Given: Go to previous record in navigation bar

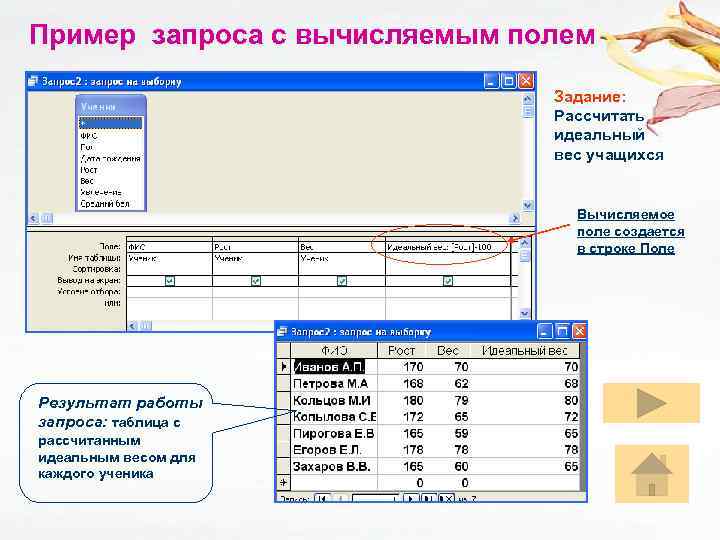Looking at the screenshot, I should coord(340,498).
